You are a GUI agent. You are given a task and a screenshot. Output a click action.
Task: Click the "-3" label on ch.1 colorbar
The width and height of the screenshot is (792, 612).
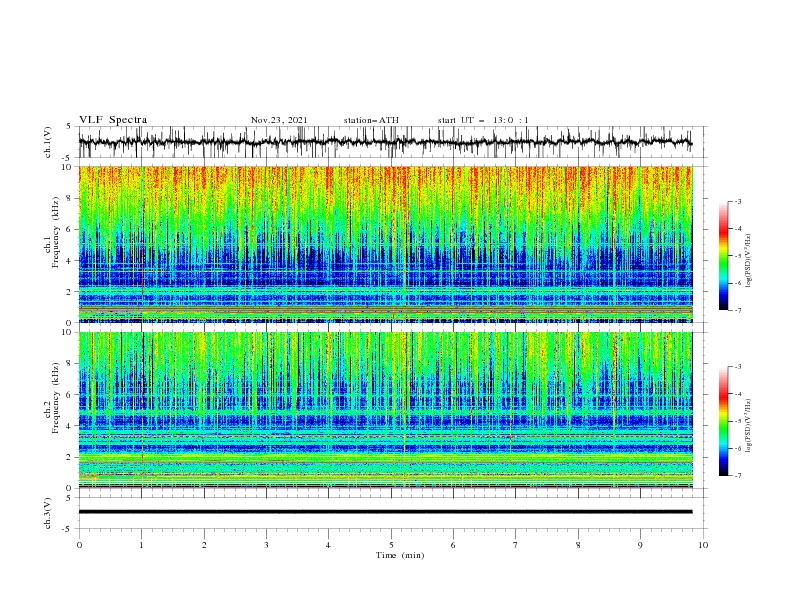pyautogui.click(x=738, y=201)
